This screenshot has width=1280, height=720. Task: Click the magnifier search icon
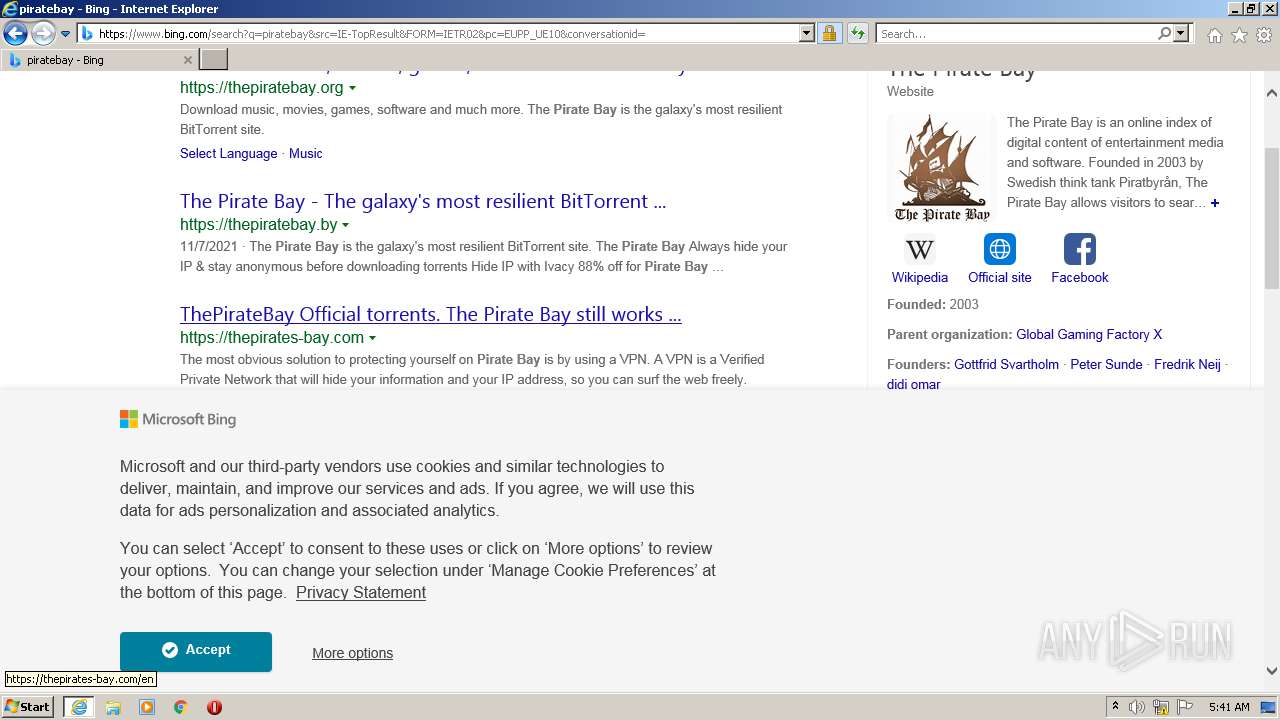[1164, 34]
